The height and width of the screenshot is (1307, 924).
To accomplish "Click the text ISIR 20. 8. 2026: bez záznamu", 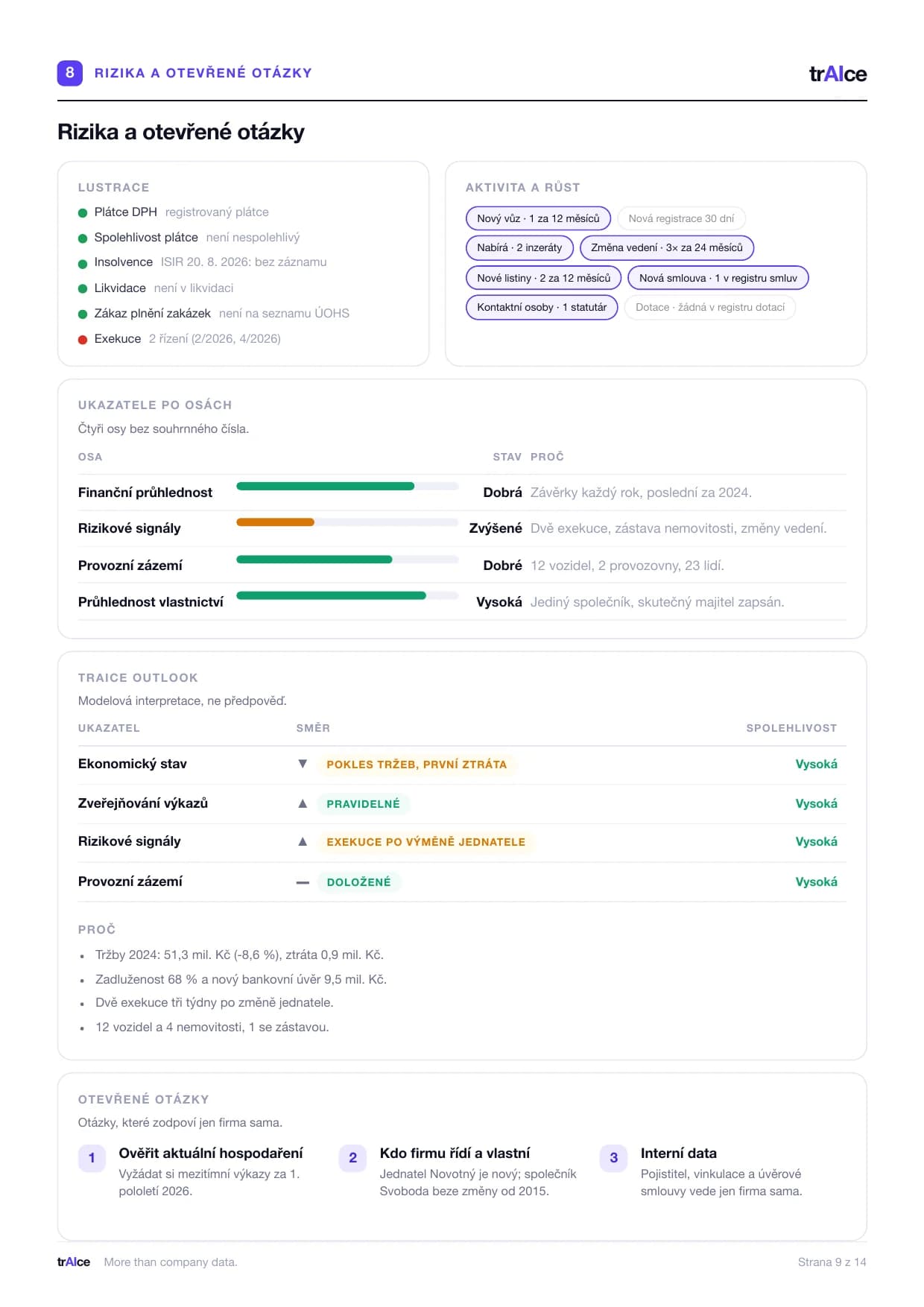I will 244,262.
